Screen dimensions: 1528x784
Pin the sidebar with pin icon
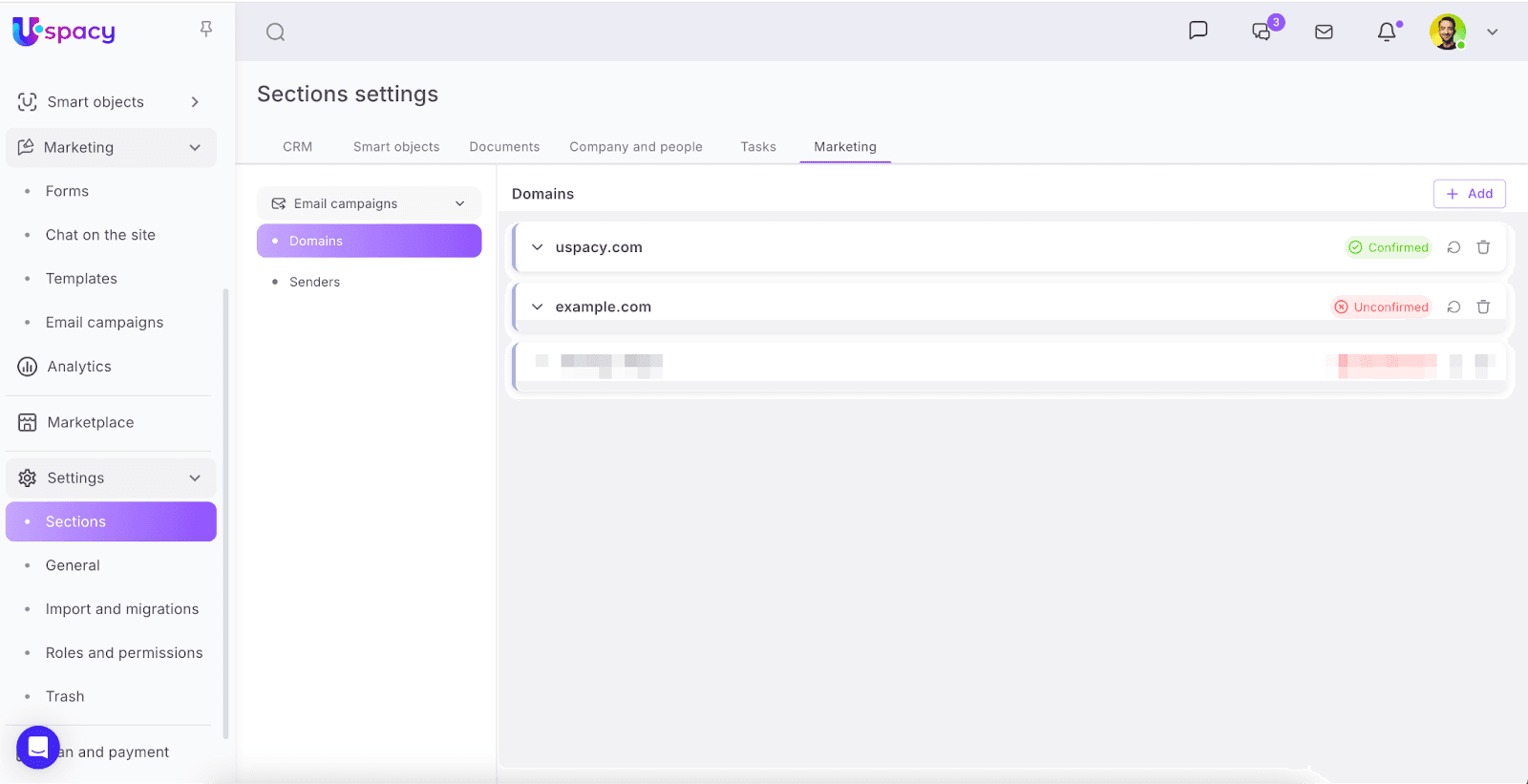pyautogui.click(x=206, y=30)
